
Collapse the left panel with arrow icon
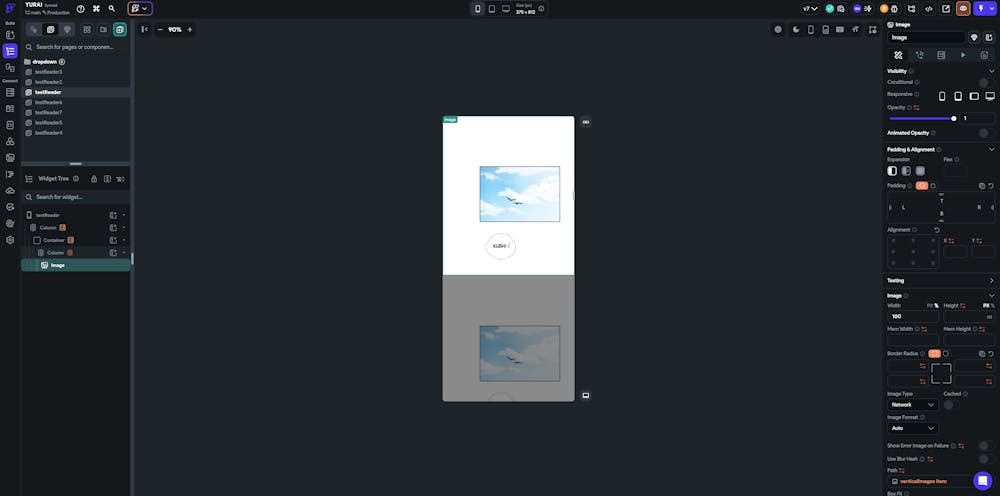click(x=145, y=29)
